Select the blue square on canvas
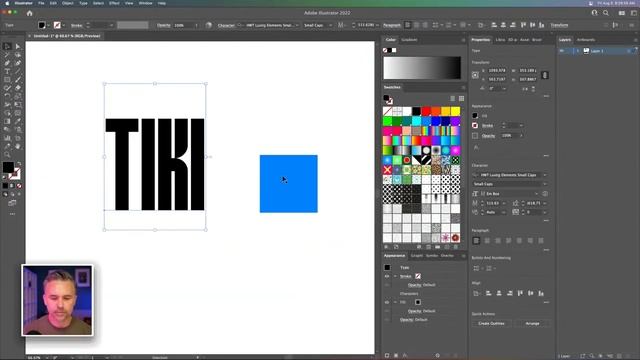Viewport: 640px width, 360px height. (289, 184)
